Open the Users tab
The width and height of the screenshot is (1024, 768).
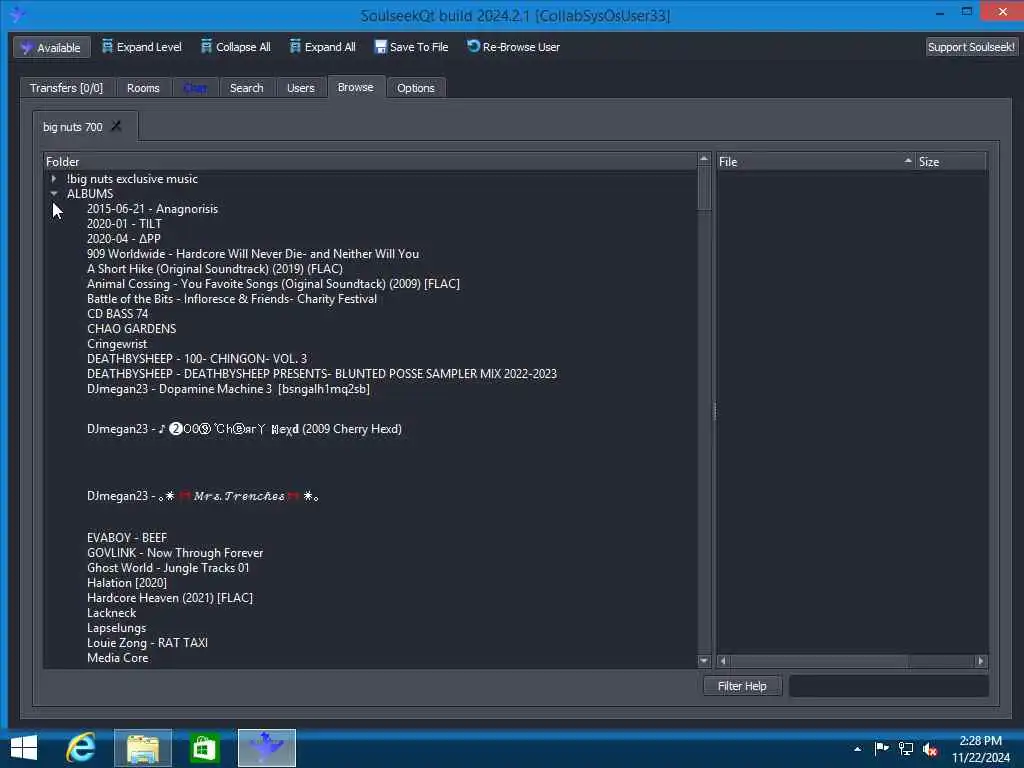click(x=300, y=88)
